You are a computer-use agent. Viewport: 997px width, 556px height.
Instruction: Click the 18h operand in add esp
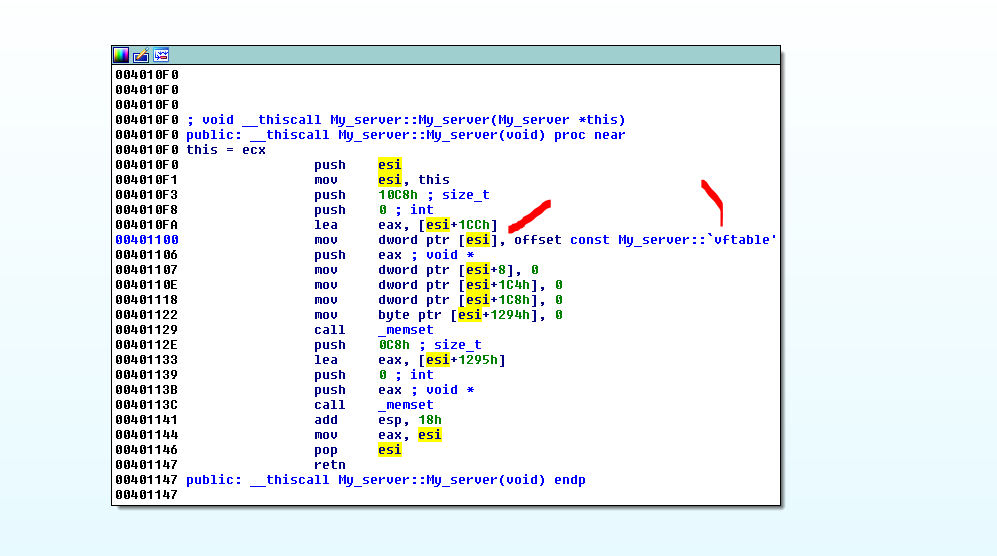431,420
